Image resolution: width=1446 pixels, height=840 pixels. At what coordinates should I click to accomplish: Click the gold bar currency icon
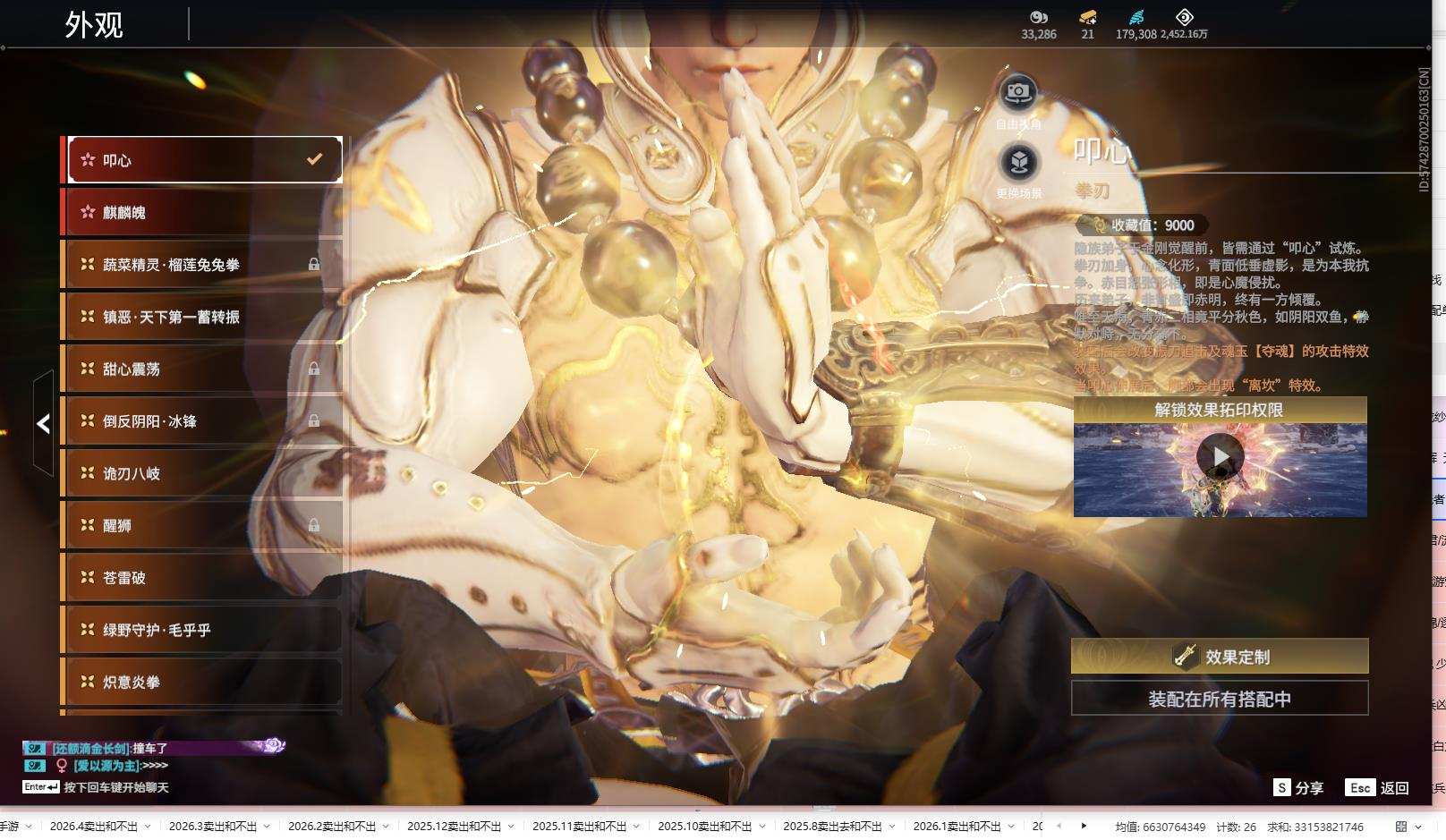pos(1087,17)
